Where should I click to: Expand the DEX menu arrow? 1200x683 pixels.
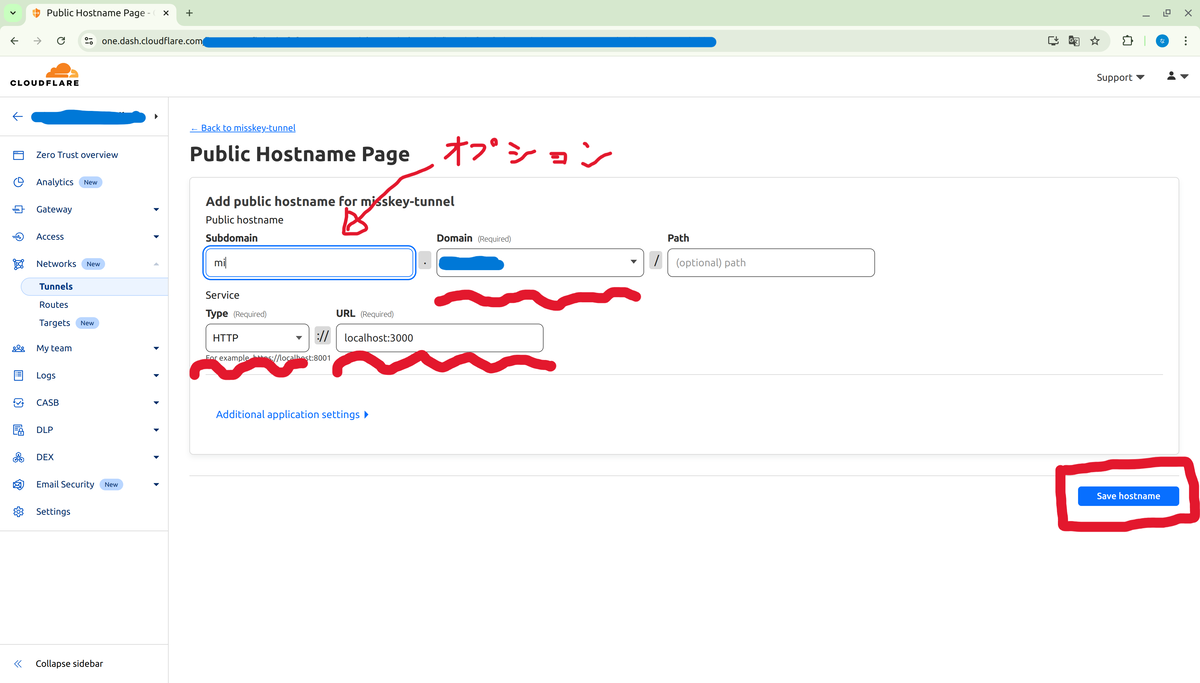156,457
